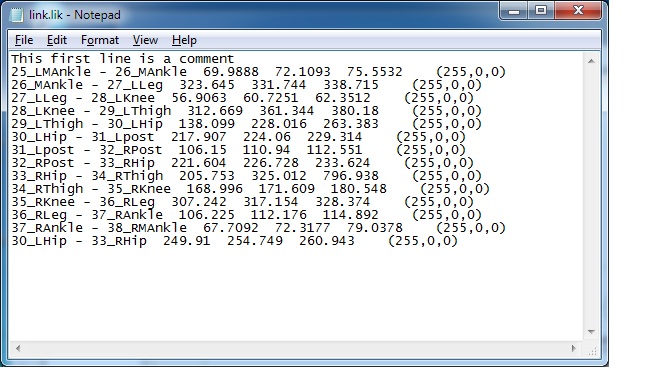Click the value 60.7251

coord(271,98)
